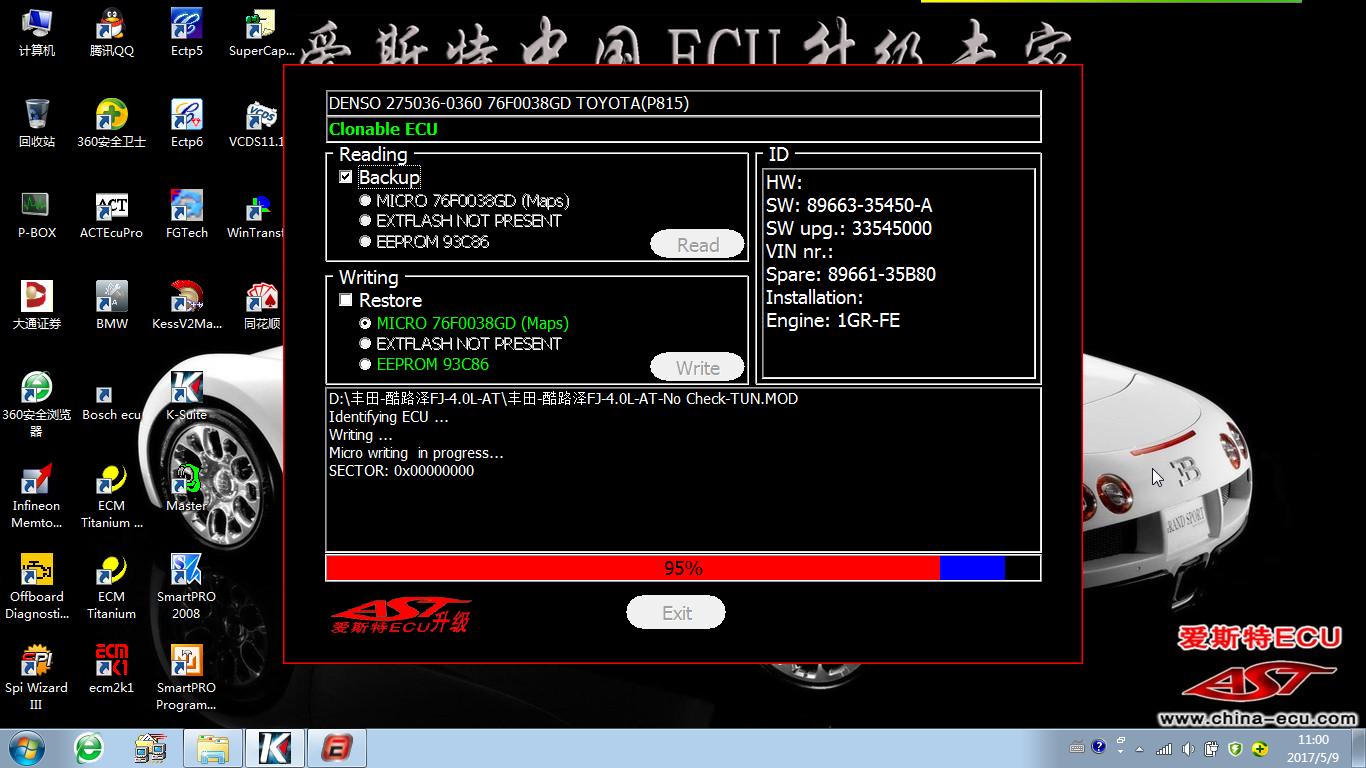Switch to the K-Suite taskbar button

tap(275, 748)
